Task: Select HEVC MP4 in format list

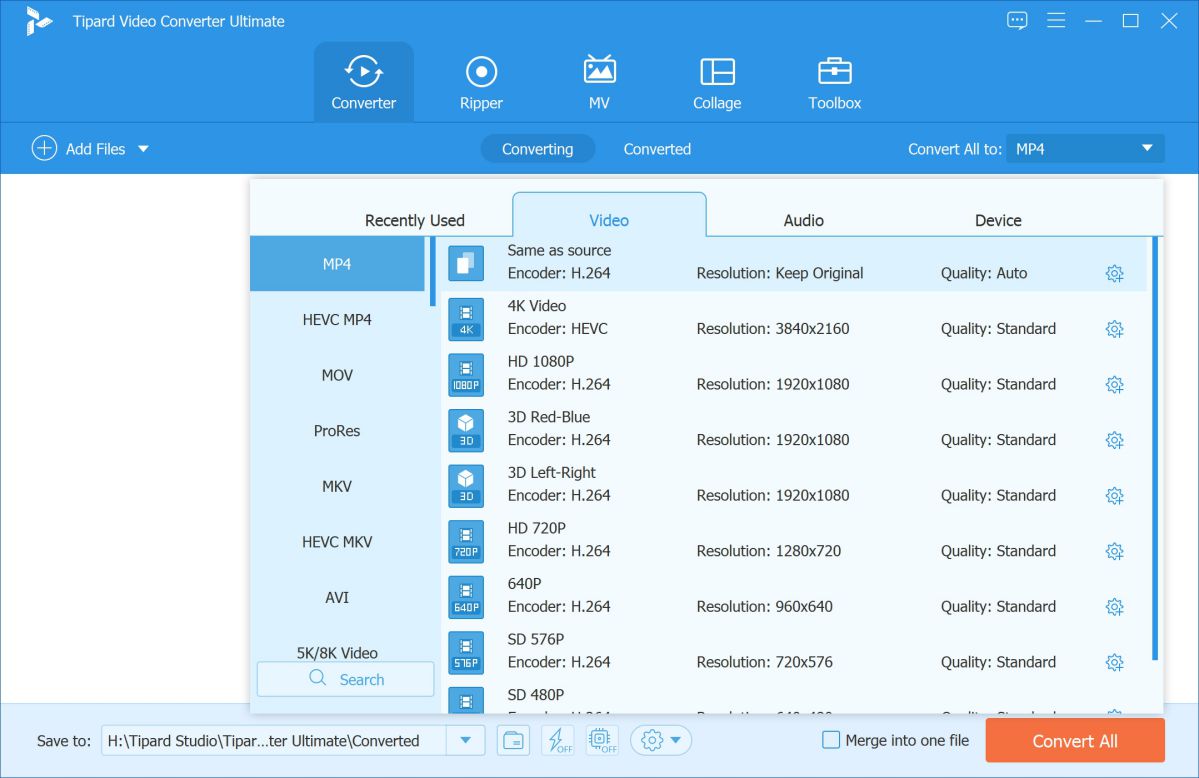Action: (337, 320)
